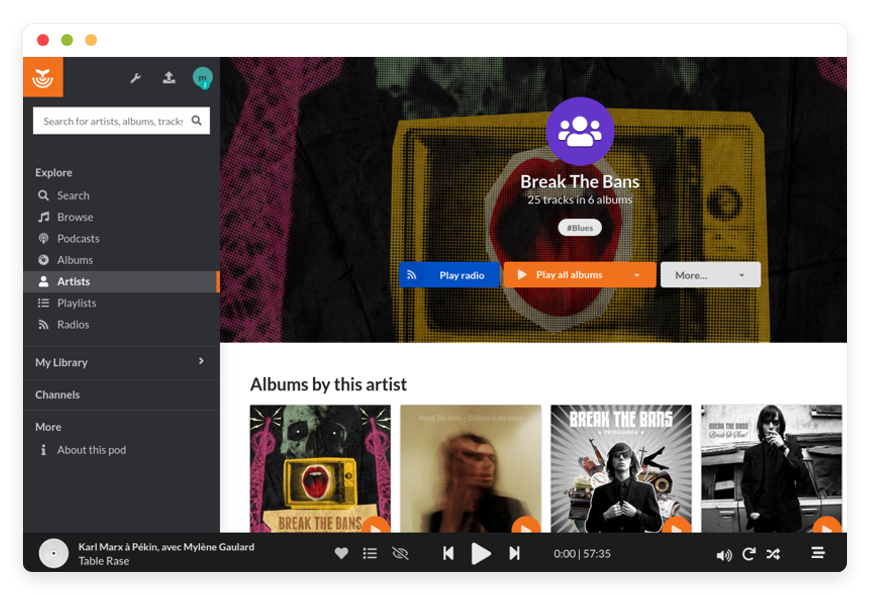Open the playback queue list icon
This screenshot has height=595, width=870.
click(818, 553)
